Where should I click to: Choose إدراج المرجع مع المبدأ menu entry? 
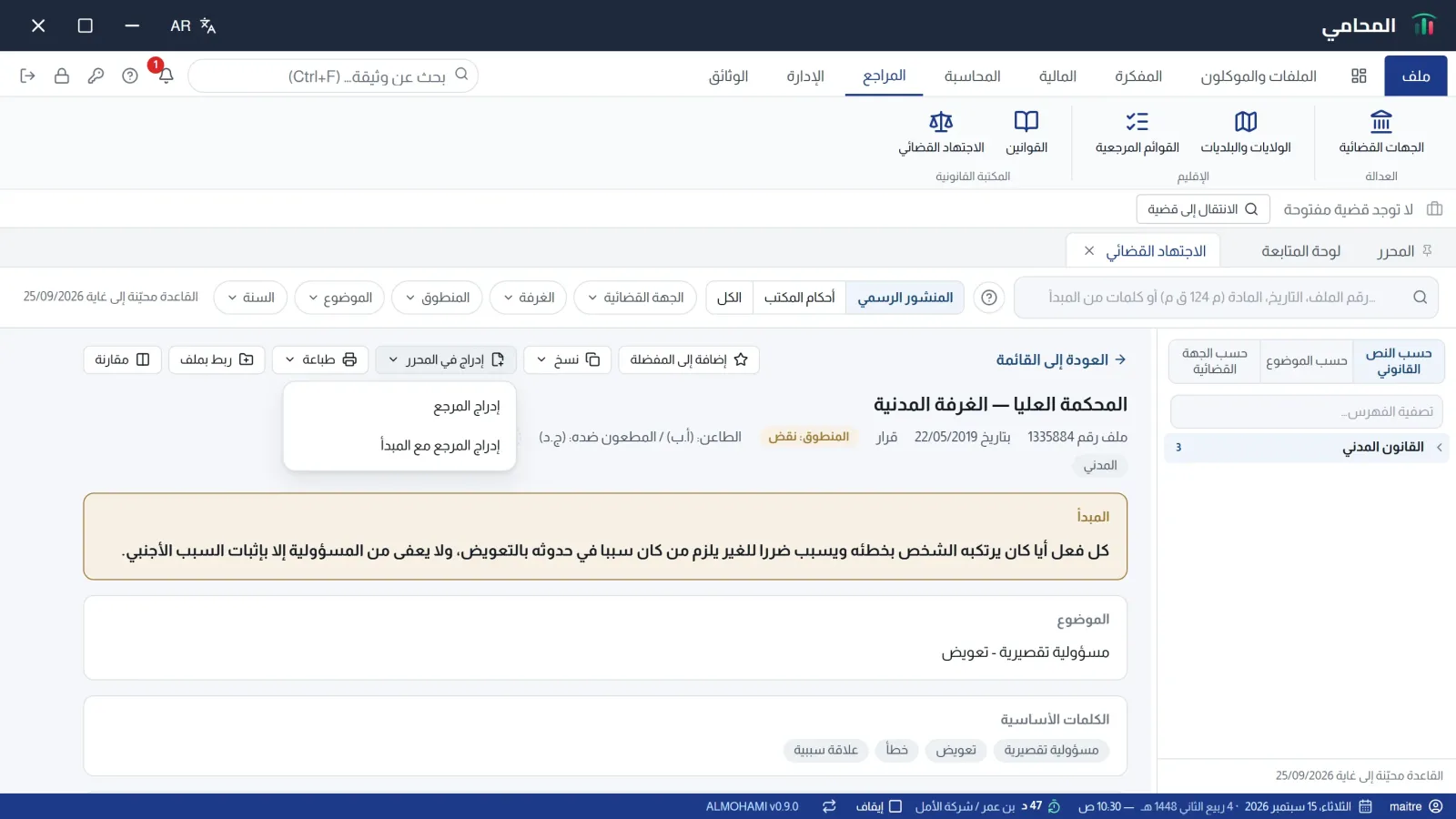[x=399, y=445]
